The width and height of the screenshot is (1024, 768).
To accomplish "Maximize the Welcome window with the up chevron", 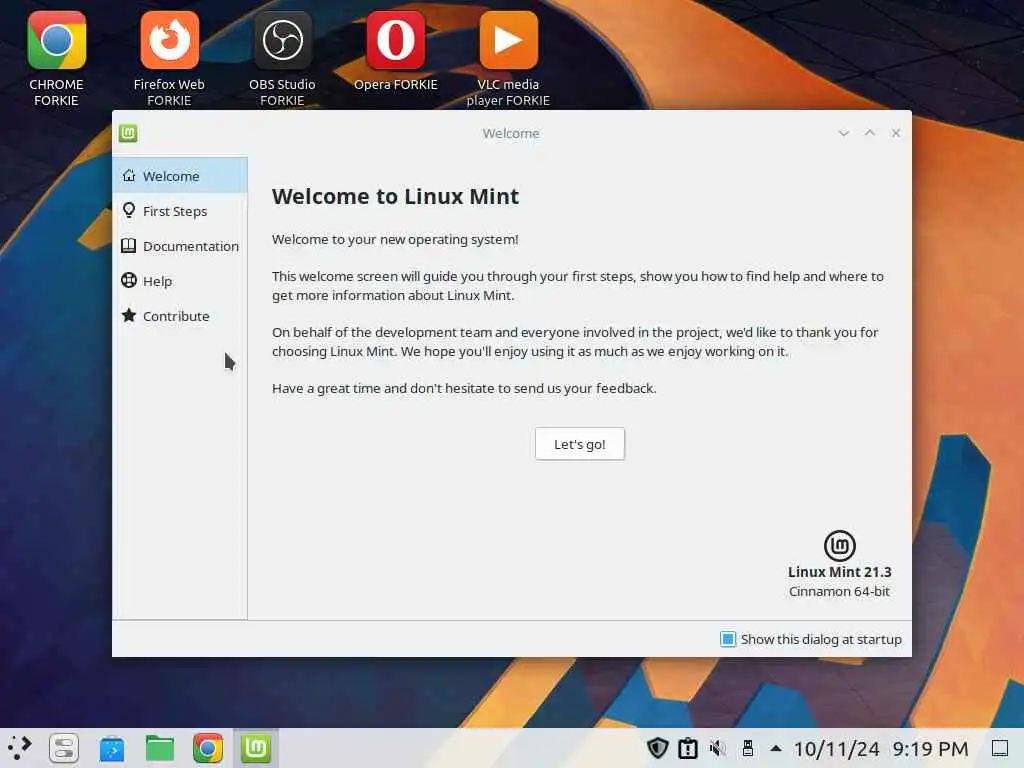I will pyautogui.click(x=870, y=133).
